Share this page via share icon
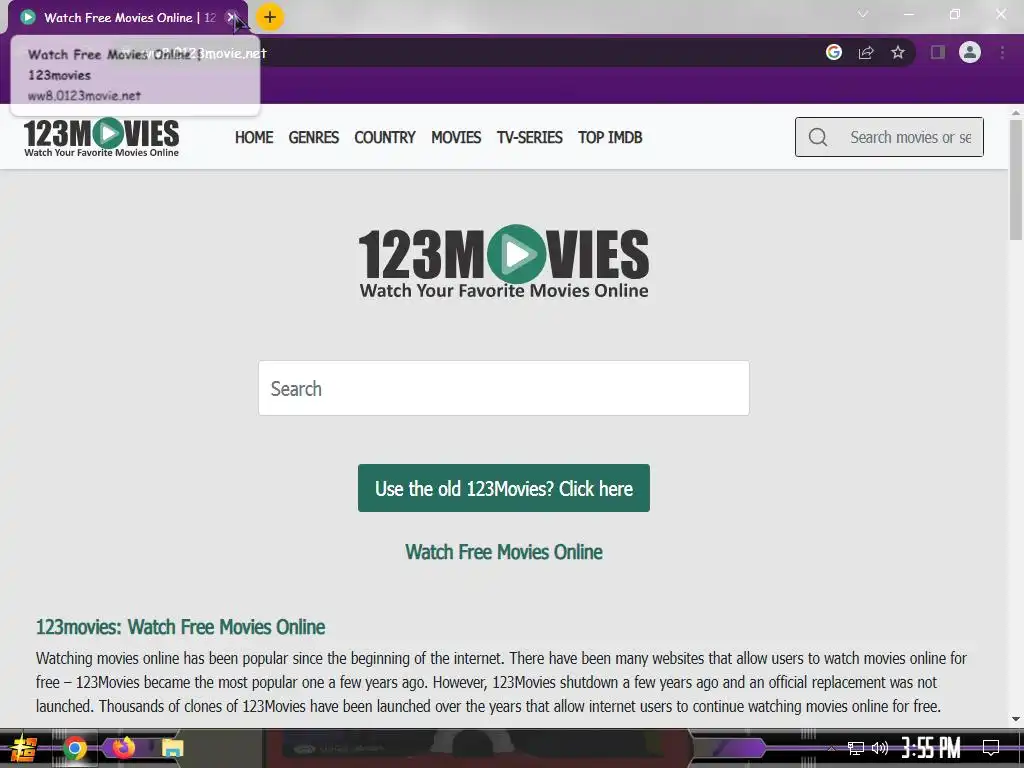Image resolution: width=1024 pixels, height=768 pixels. 866,52
